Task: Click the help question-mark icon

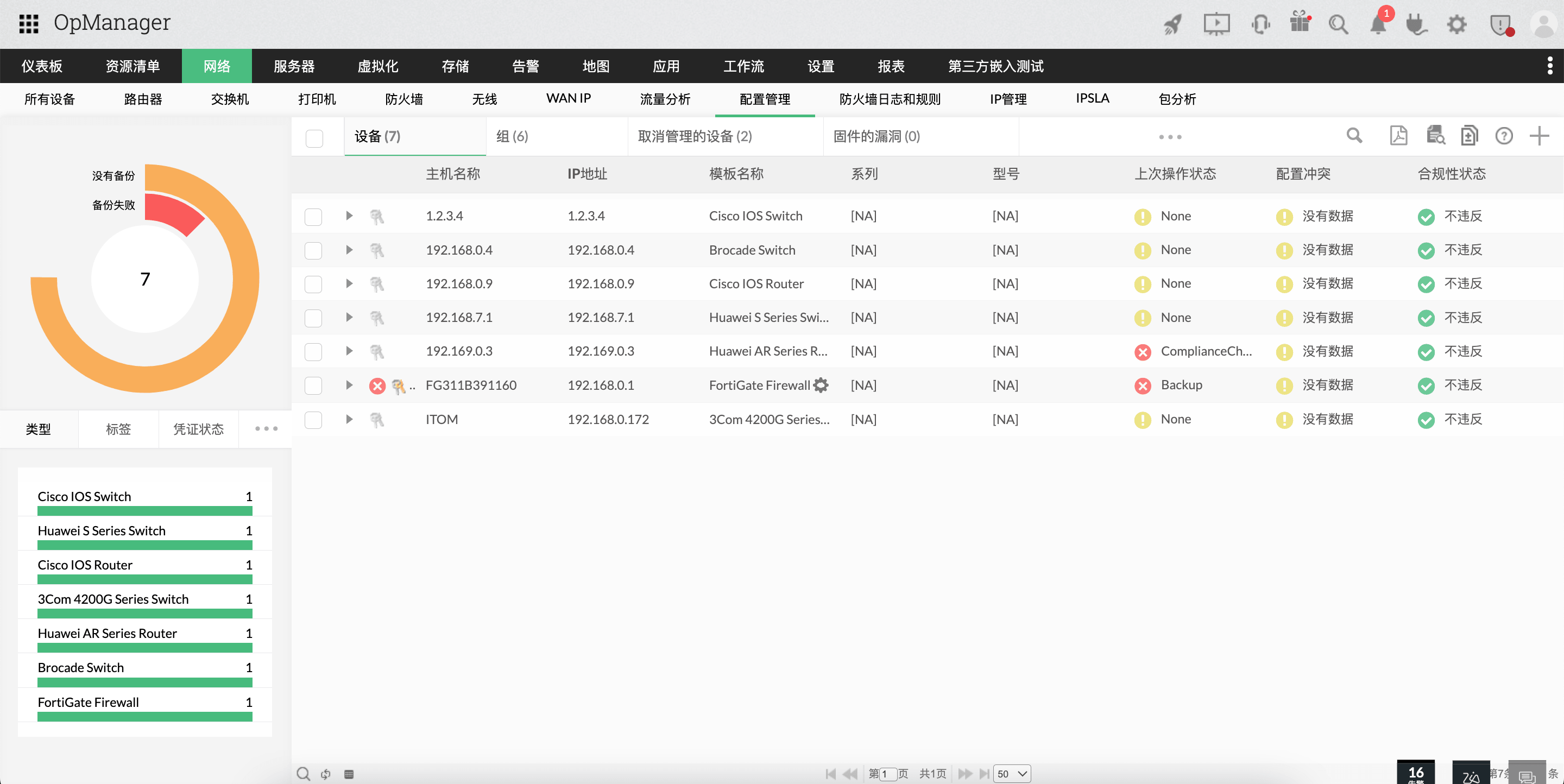Action: 1503,136
